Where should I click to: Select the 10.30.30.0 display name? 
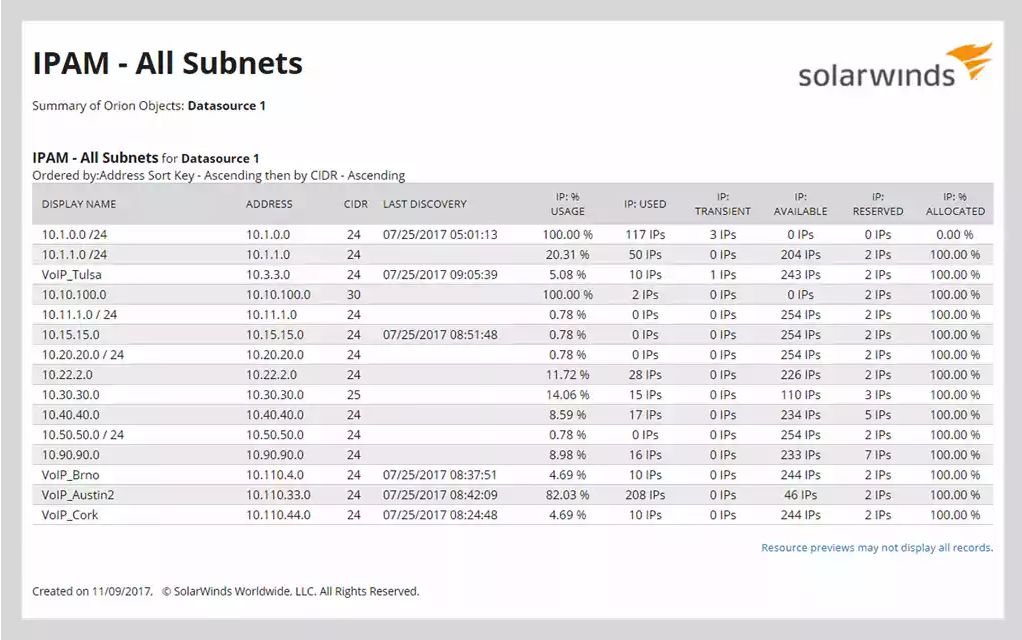[71, 395]
